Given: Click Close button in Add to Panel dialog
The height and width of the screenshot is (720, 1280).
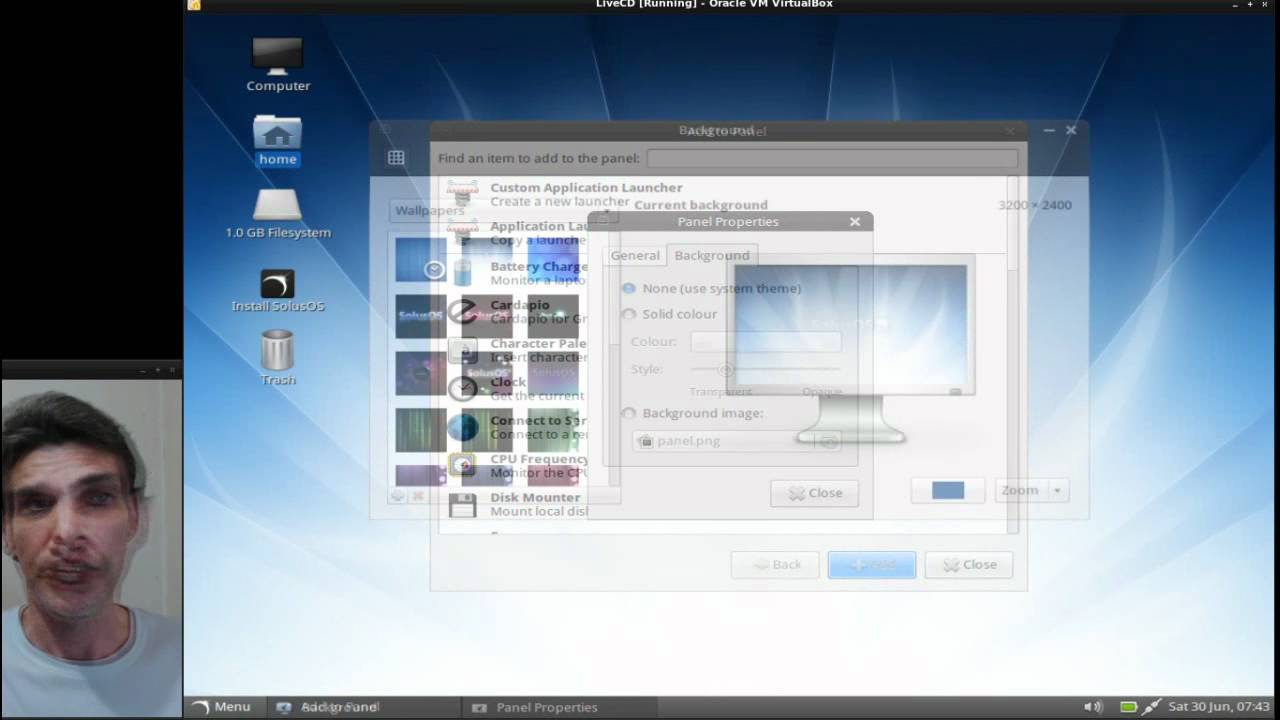Looking at the screenshot, I should tap(968, 564).
